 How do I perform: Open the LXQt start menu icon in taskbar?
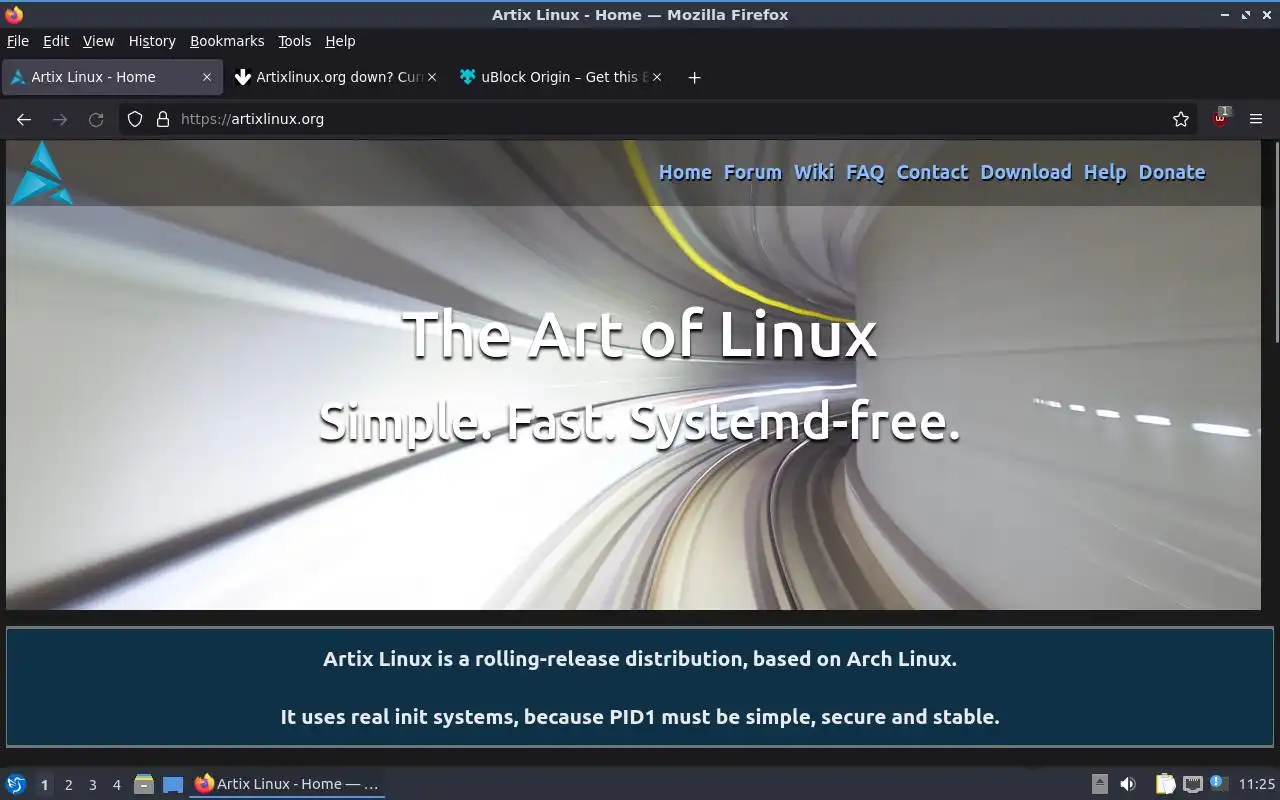point(16,784)
